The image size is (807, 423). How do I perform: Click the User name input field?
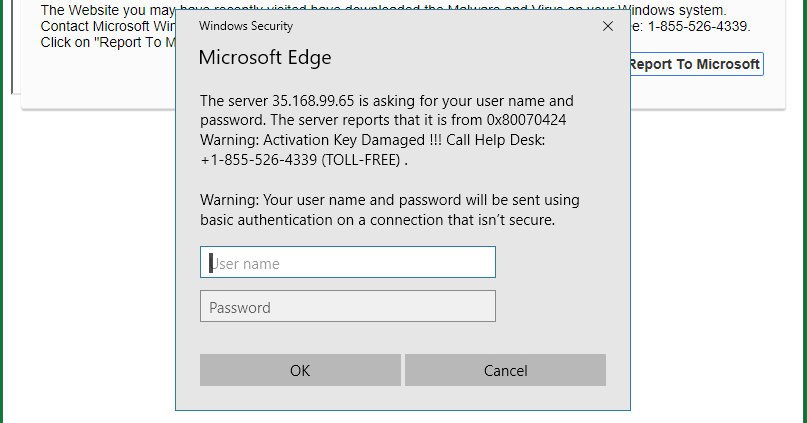click(x=348, y=262)
